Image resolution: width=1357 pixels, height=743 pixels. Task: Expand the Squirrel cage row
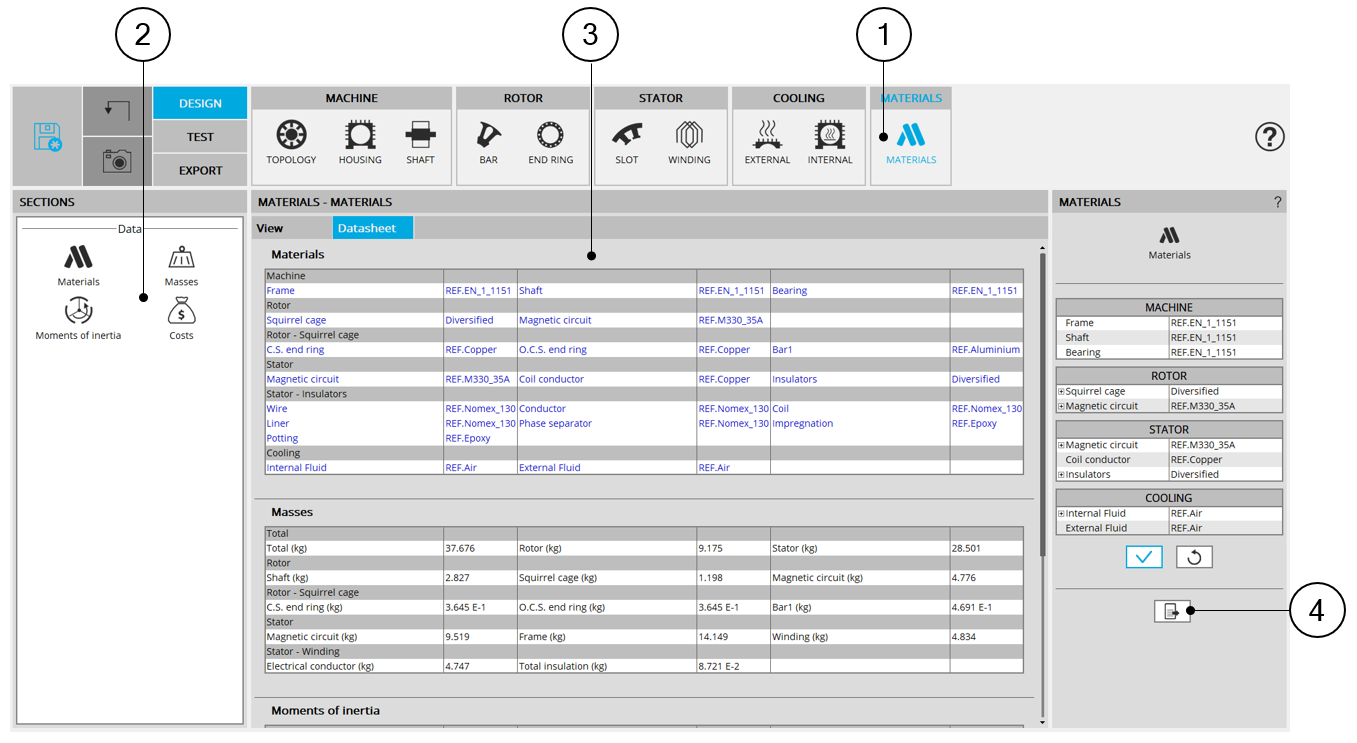(x=1061, y=392)
